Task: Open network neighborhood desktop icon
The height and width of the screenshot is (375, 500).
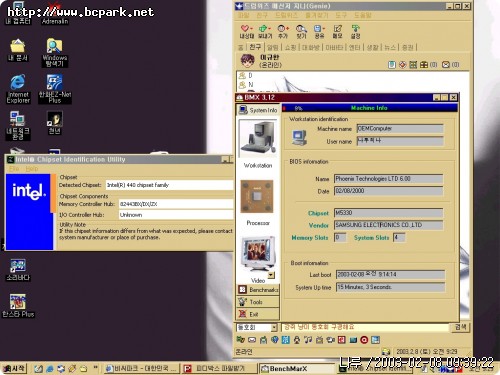Action: tap(18, 125)
